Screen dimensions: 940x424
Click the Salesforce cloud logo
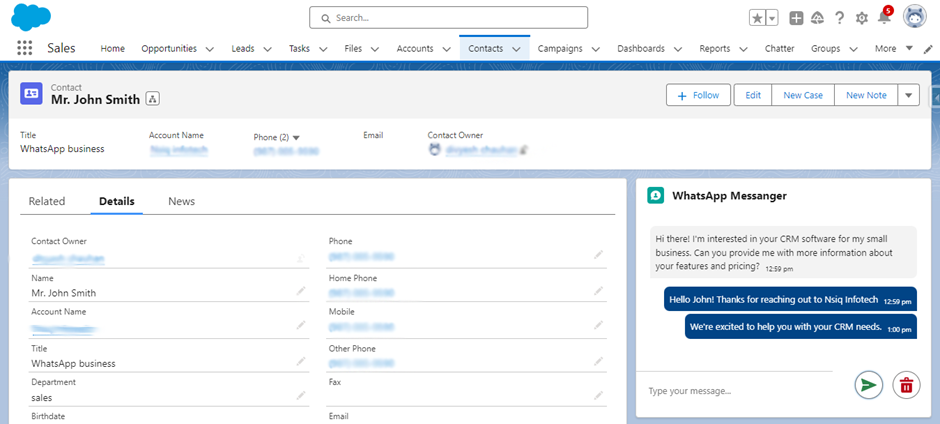pos(31,17)
